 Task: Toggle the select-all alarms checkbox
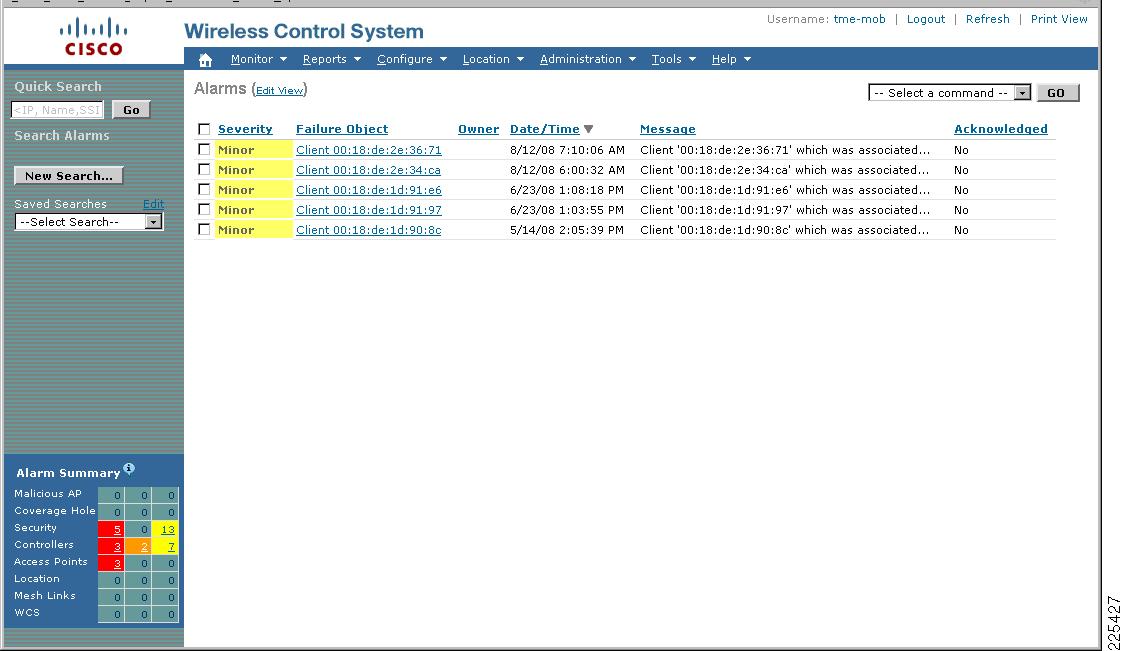[204, 129]
